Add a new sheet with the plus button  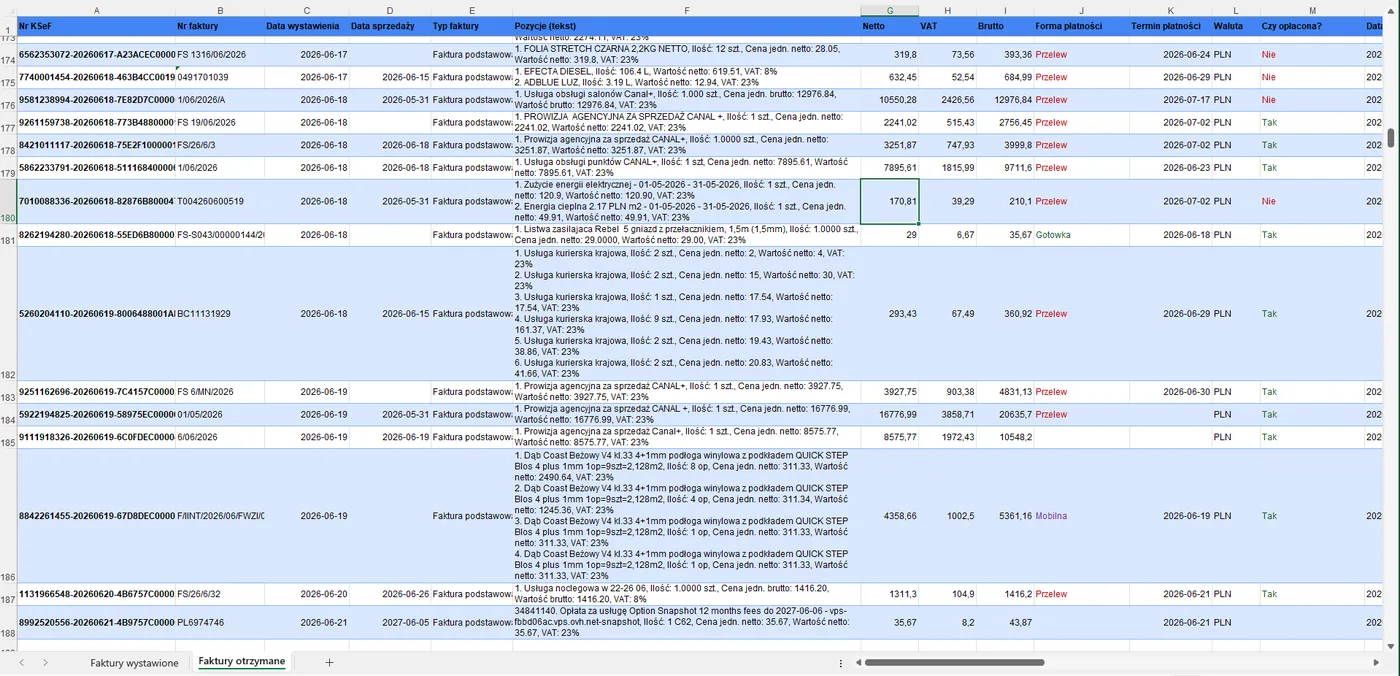click(329, 663)
